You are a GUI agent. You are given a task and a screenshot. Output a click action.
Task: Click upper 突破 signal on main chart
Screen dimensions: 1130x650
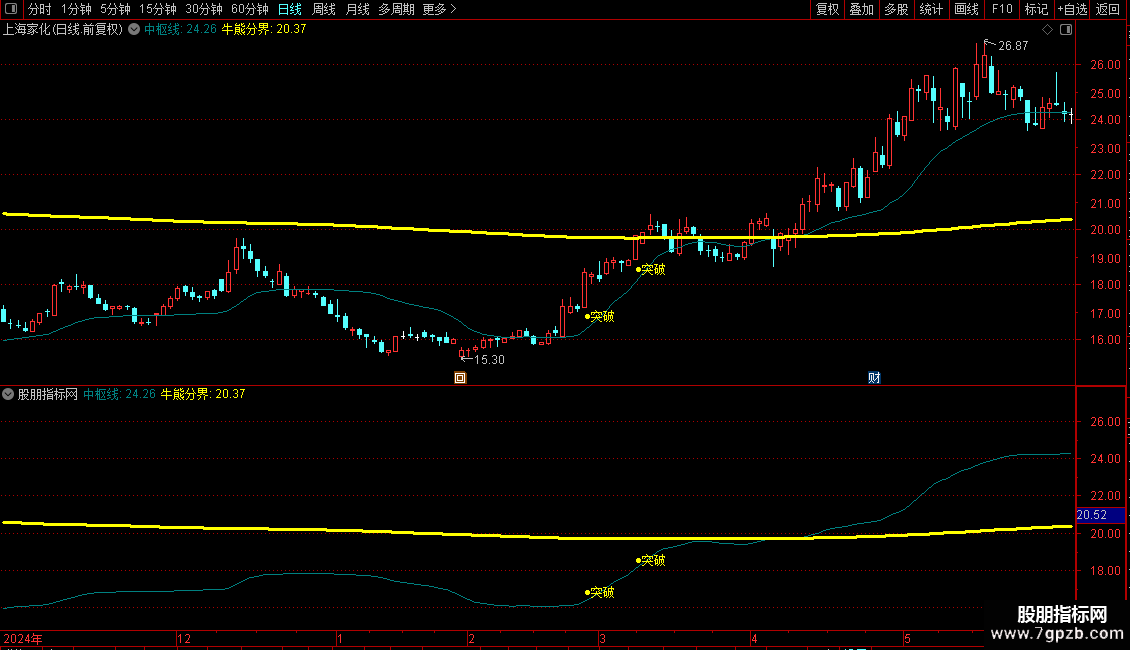653,270
